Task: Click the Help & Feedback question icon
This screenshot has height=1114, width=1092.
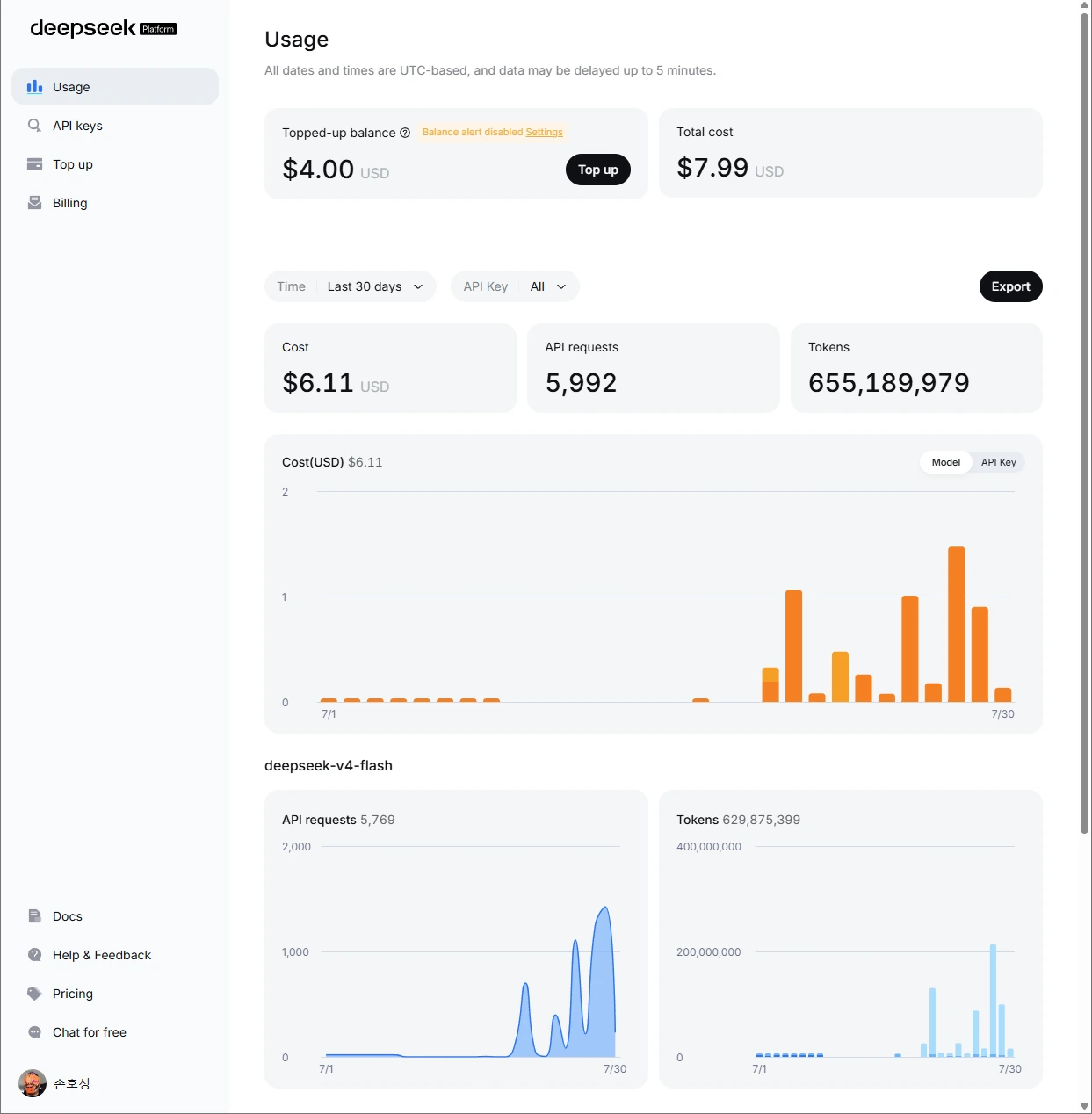Action: [x=34, y=954]
